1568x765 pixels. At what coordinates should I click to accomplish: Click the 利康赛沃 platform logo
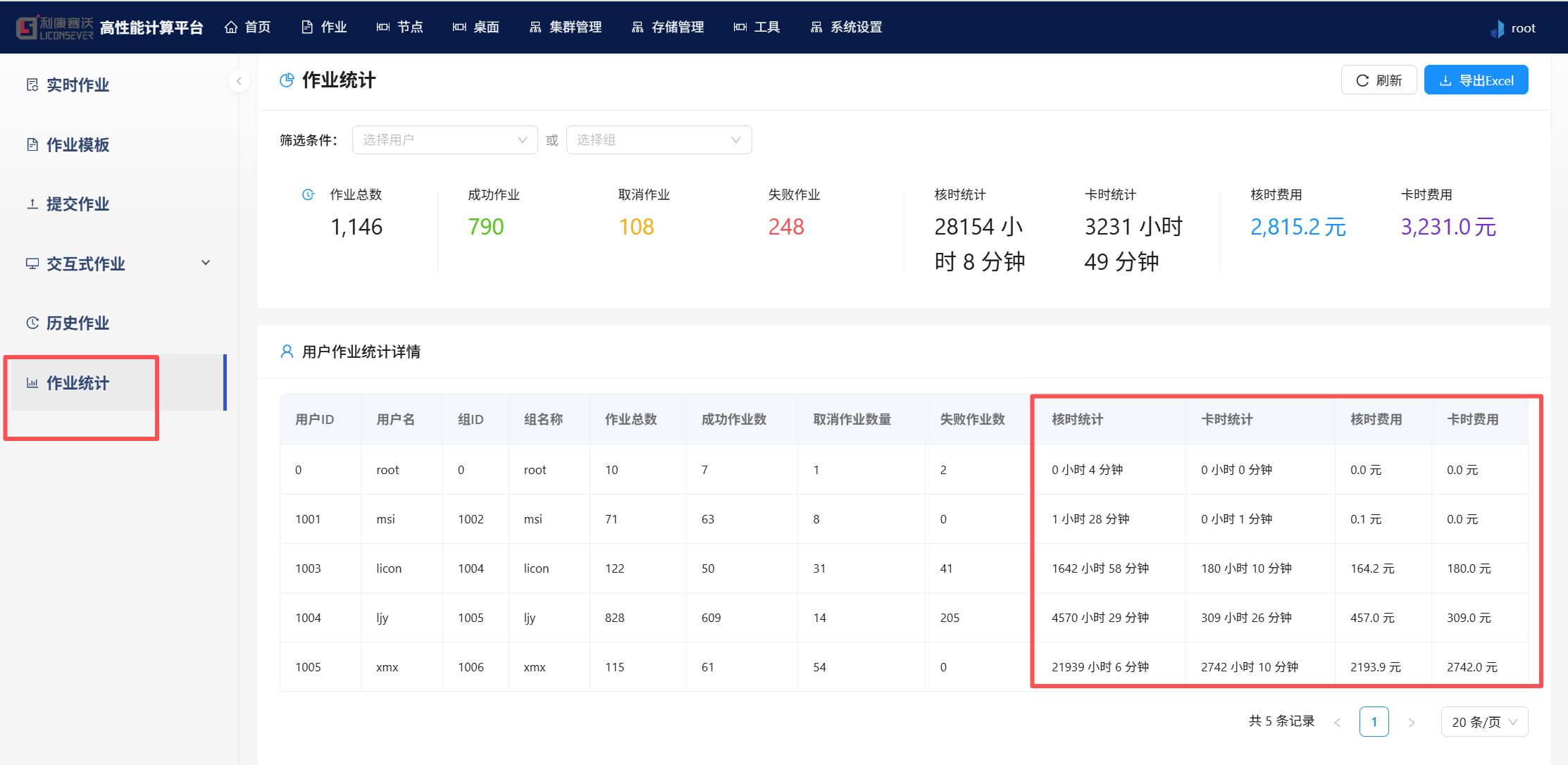click(x=54, y=27)
